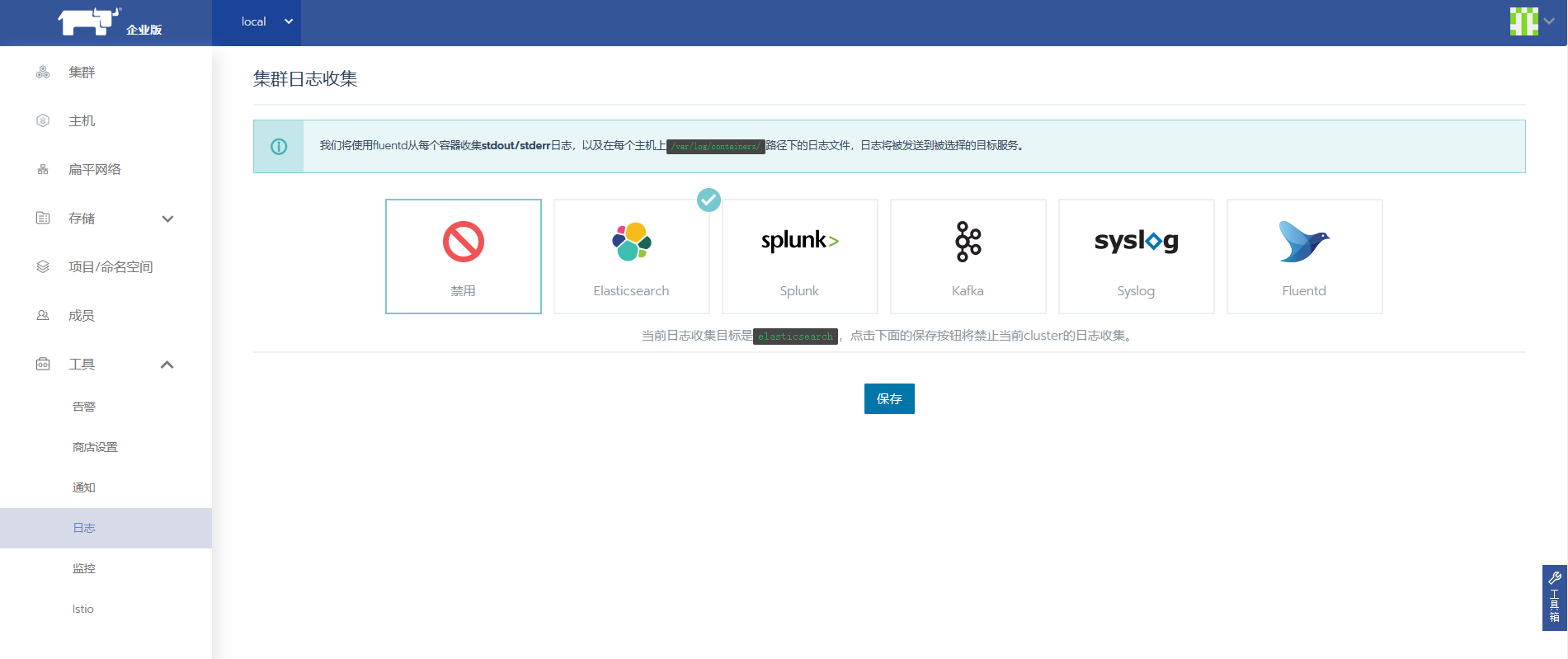Expand the user menu chevron arrow

point(1549,21)
